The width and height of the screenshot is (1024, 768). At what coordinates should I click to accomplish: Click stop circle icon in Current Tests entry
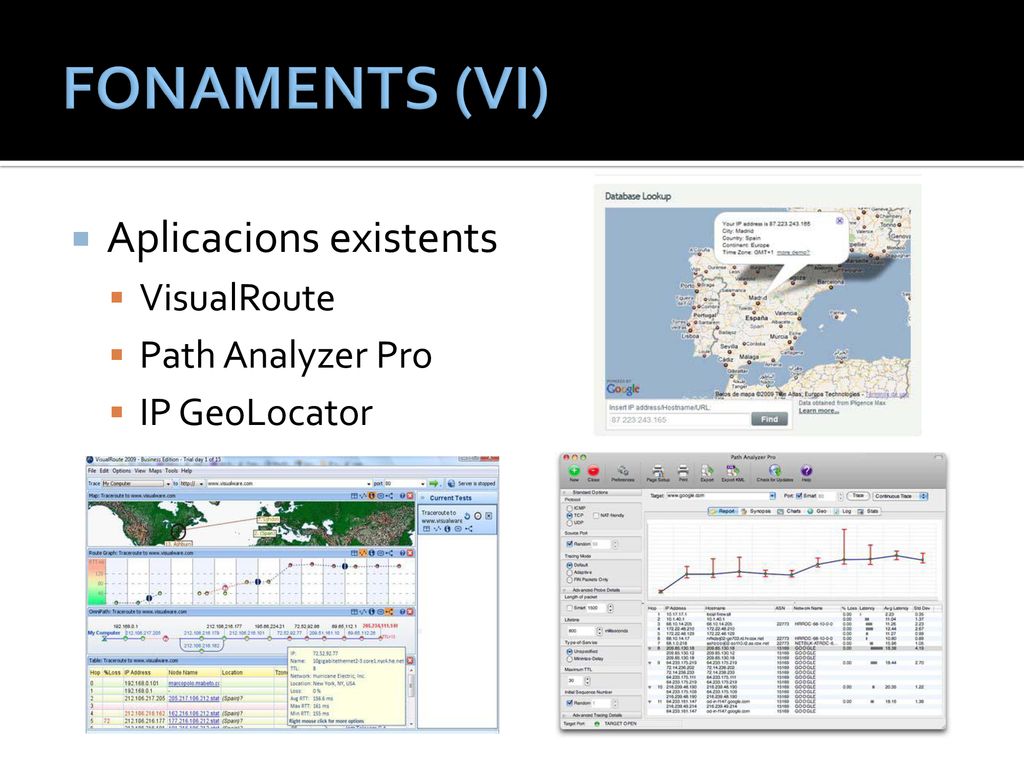pyautogui.click(x=477, y=516)
